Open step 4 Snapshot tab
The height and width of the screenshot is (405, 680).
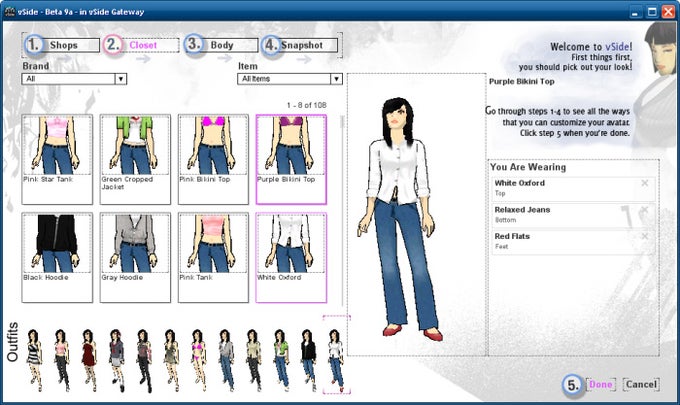pyautogui.click(x=299, y=45)
